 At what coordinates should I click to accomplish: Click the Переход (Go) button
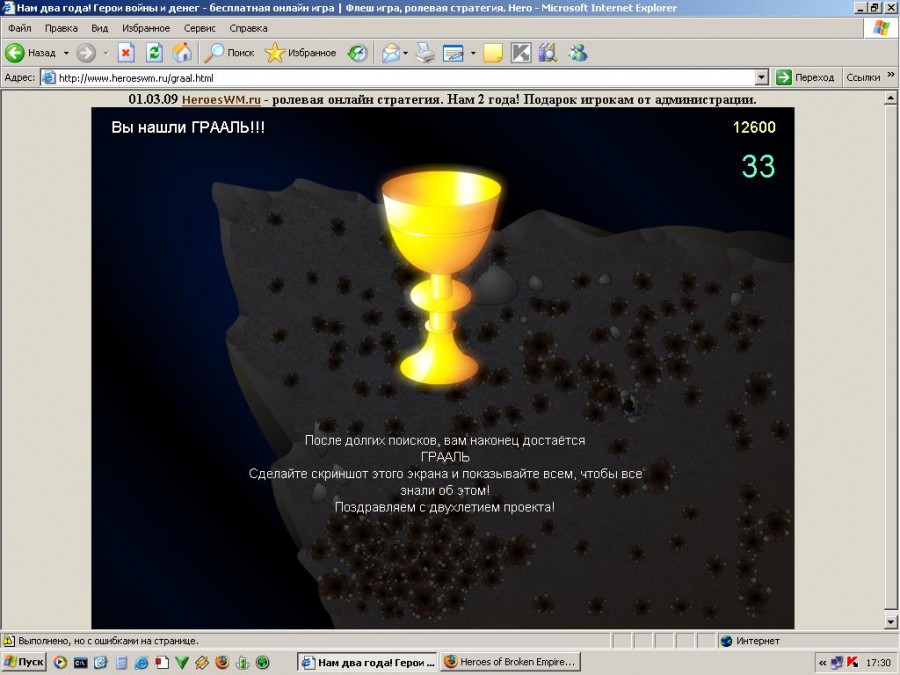coord(805,77)
